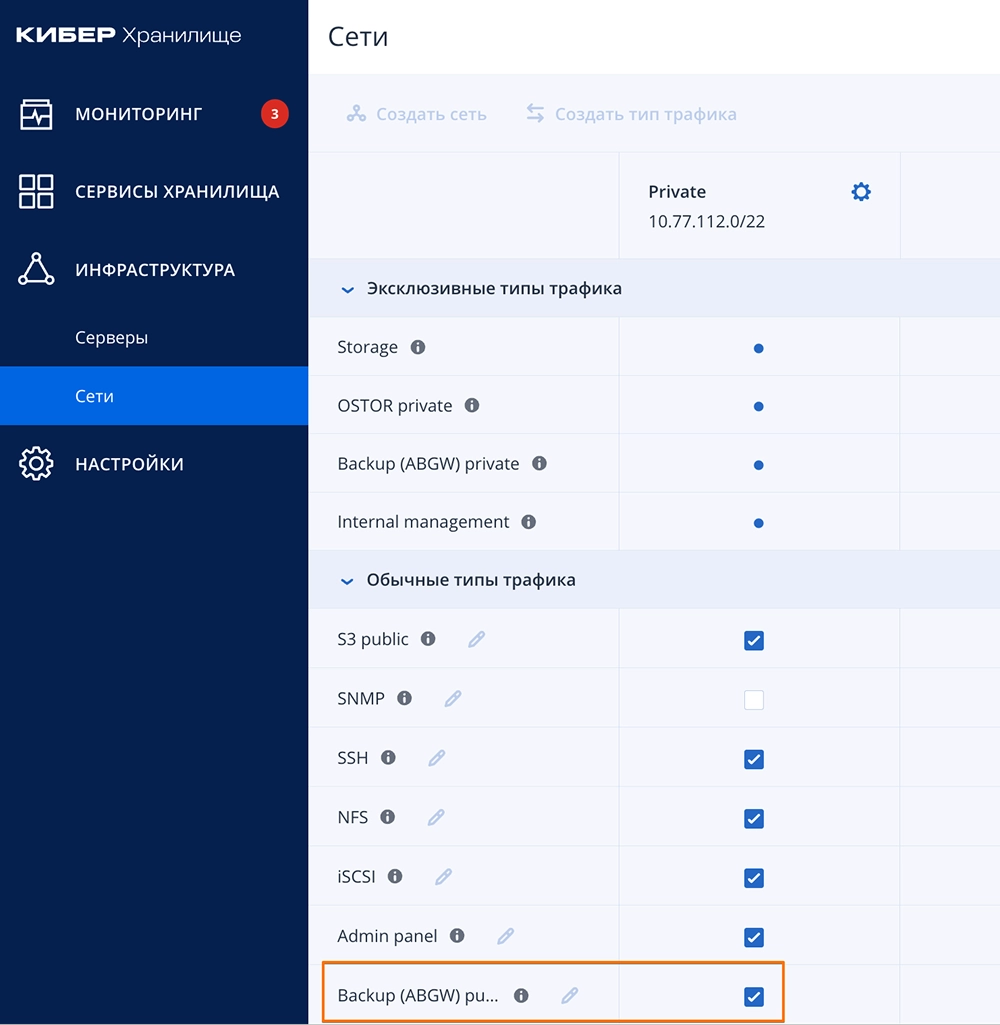The width and height of the screenshot is (1000, 1025).
Task: Click the pencil icon next to S3 public
Action: 476,639
